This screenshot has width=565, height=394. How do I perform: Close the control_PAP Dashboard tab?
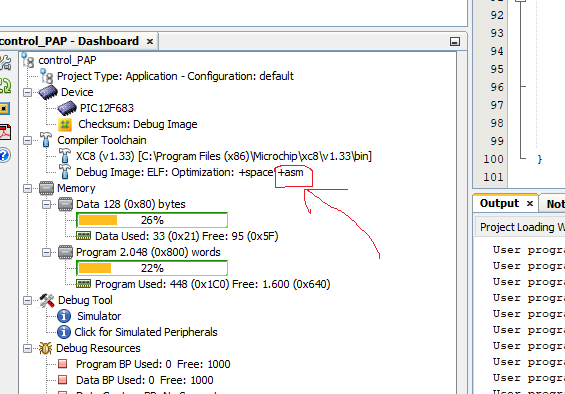click(150, 42)
